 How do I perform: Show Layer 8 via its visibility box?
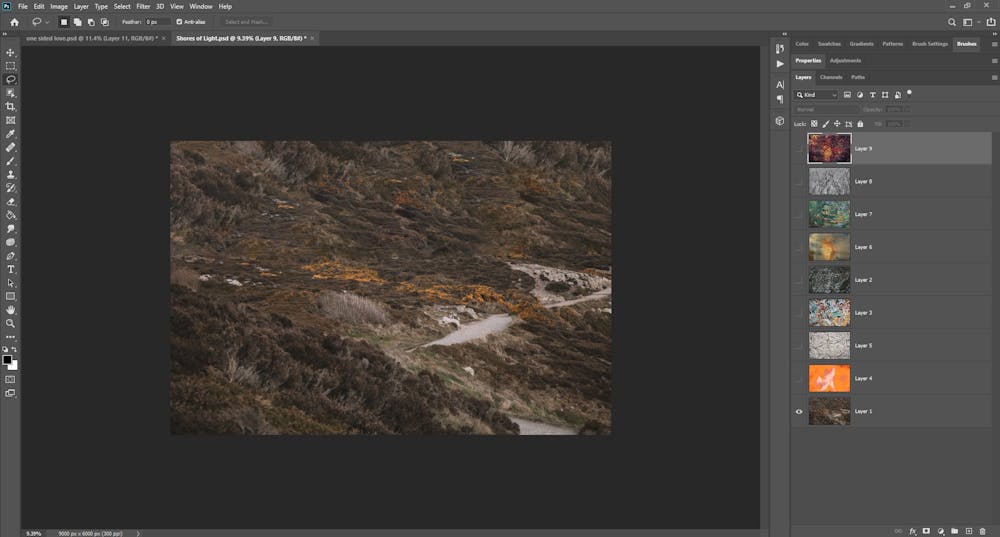point(798,181)
